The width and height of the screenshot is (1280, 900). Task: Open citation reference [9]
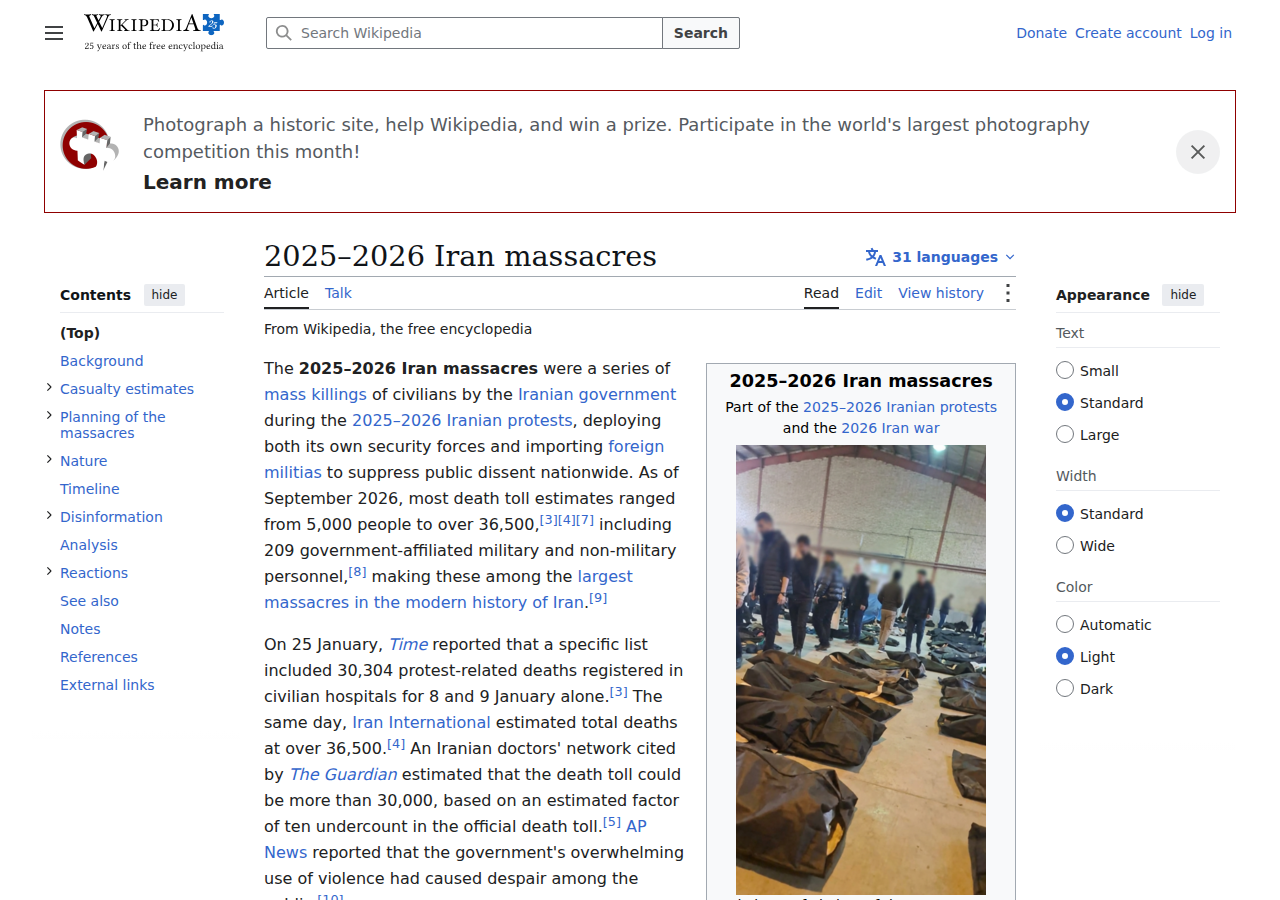coord(598,598)
